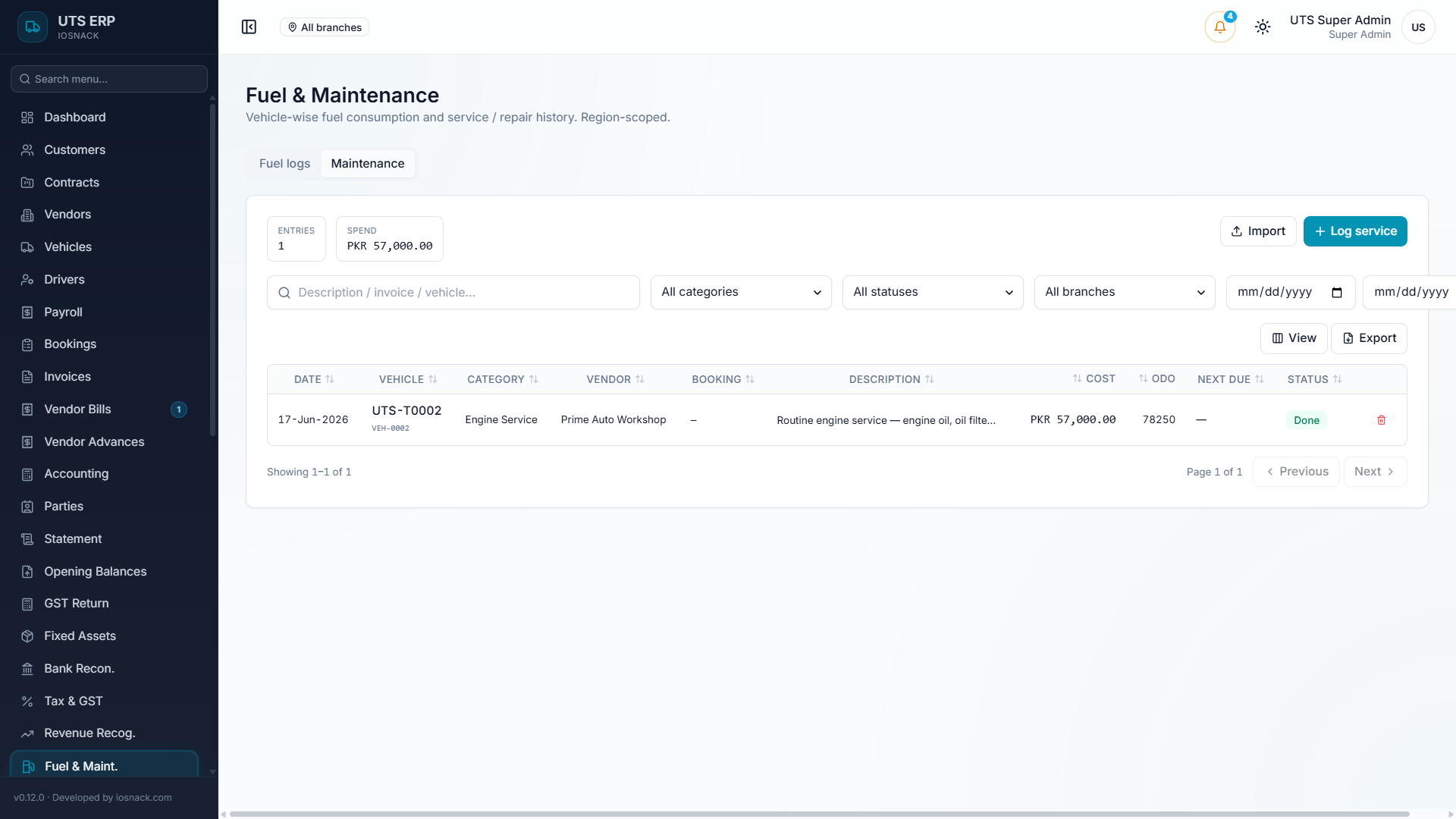This screenshot has height=819, width=1456.
Task: Open the notifications bell
Action: pyautogui.click(x=1220, y=27)
